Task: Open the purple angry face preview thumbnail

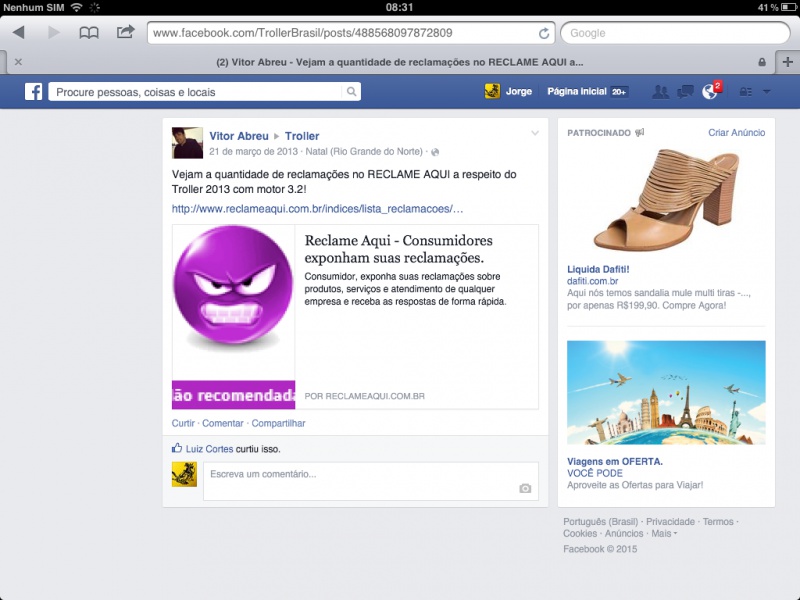Action: tap(233, 317)
